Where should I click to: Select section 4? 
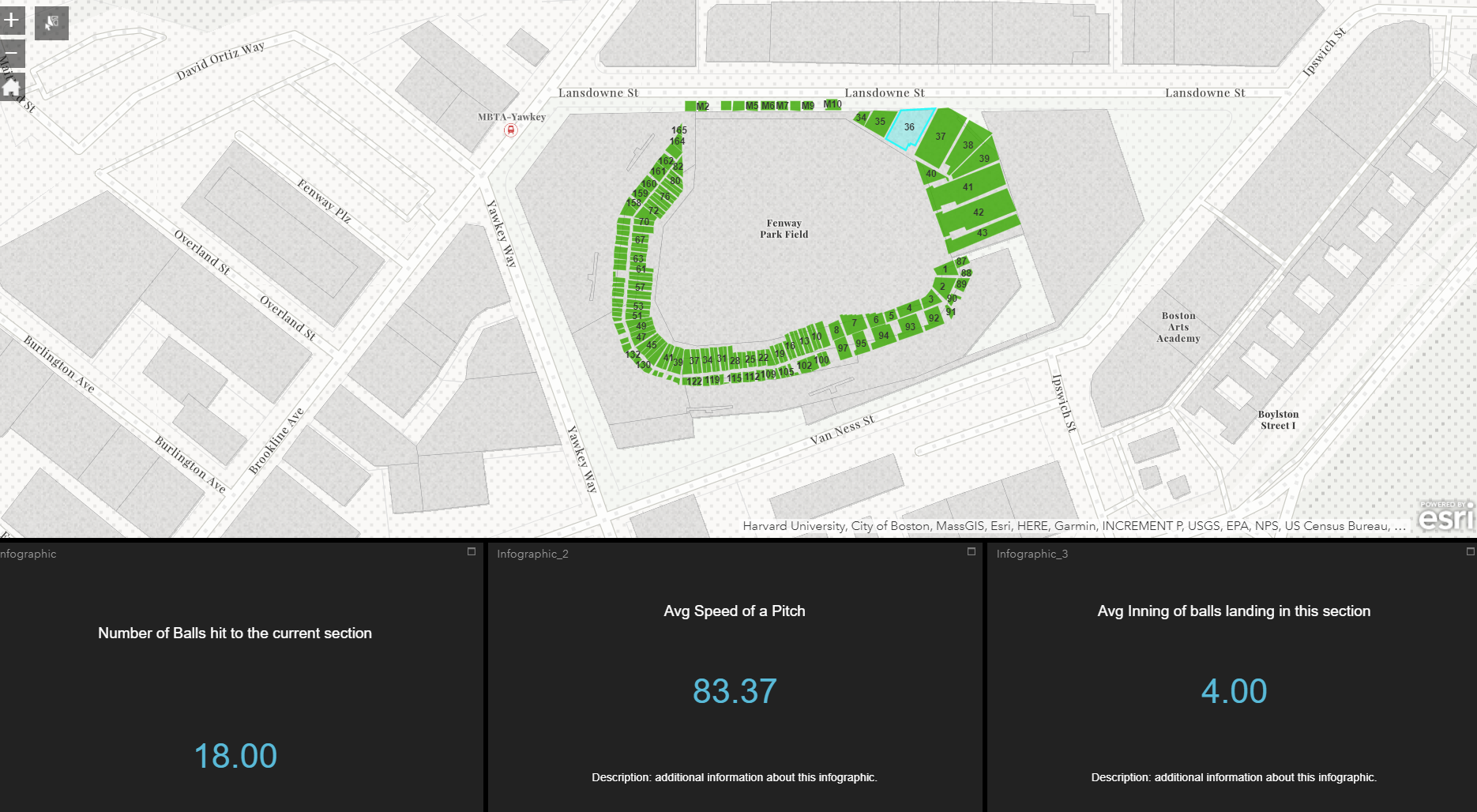click(909, 308)
